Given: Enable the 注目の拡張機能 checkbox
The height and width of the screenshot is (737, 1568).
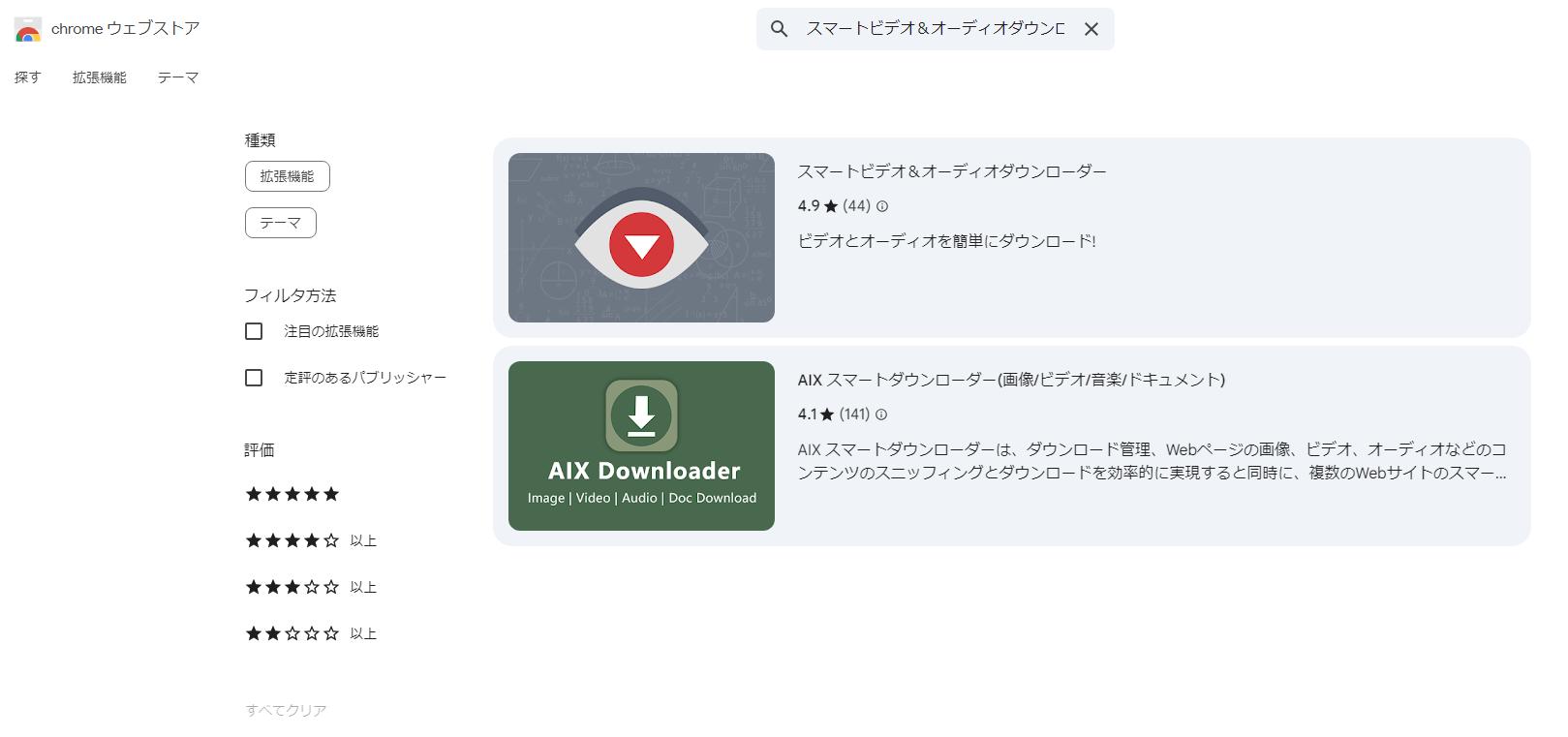Looking at the screenshot, I should [254, 331].
